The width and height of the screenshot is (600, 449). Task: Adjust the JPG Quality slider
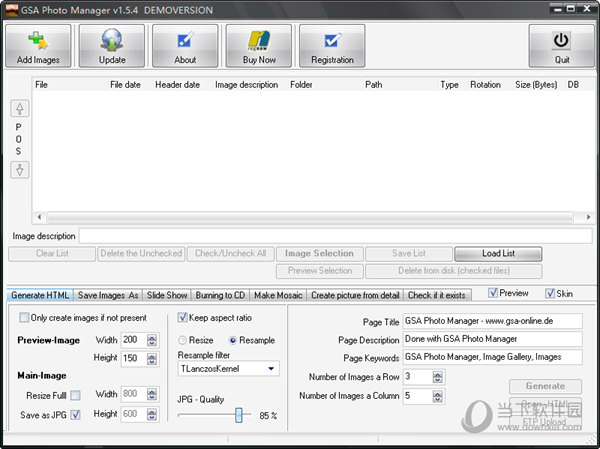pos(239,415)
